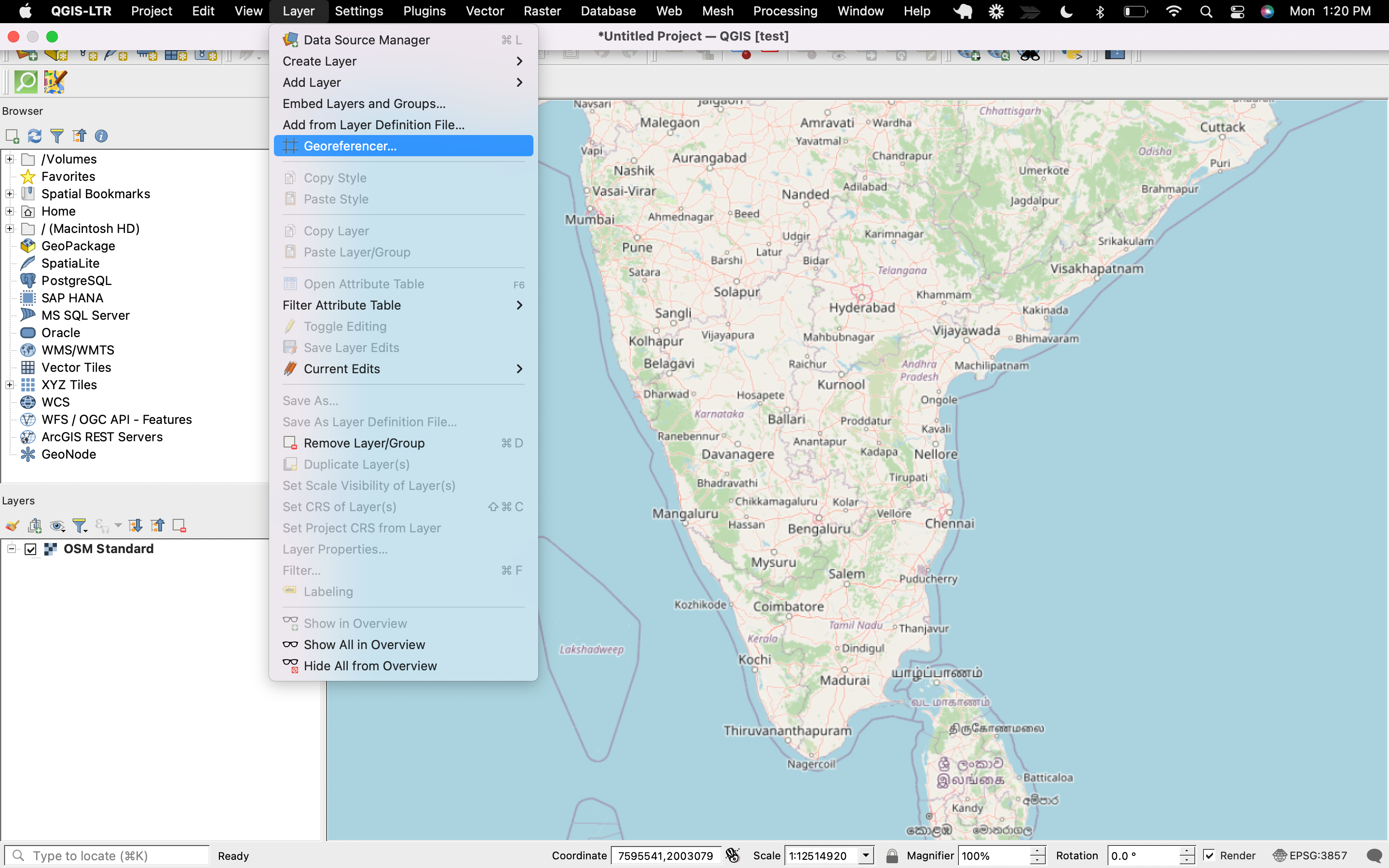Viewport: 1389px width, 868px height.
Task: Select Remove Layer/Group menu entry
Action: (404, 443)
